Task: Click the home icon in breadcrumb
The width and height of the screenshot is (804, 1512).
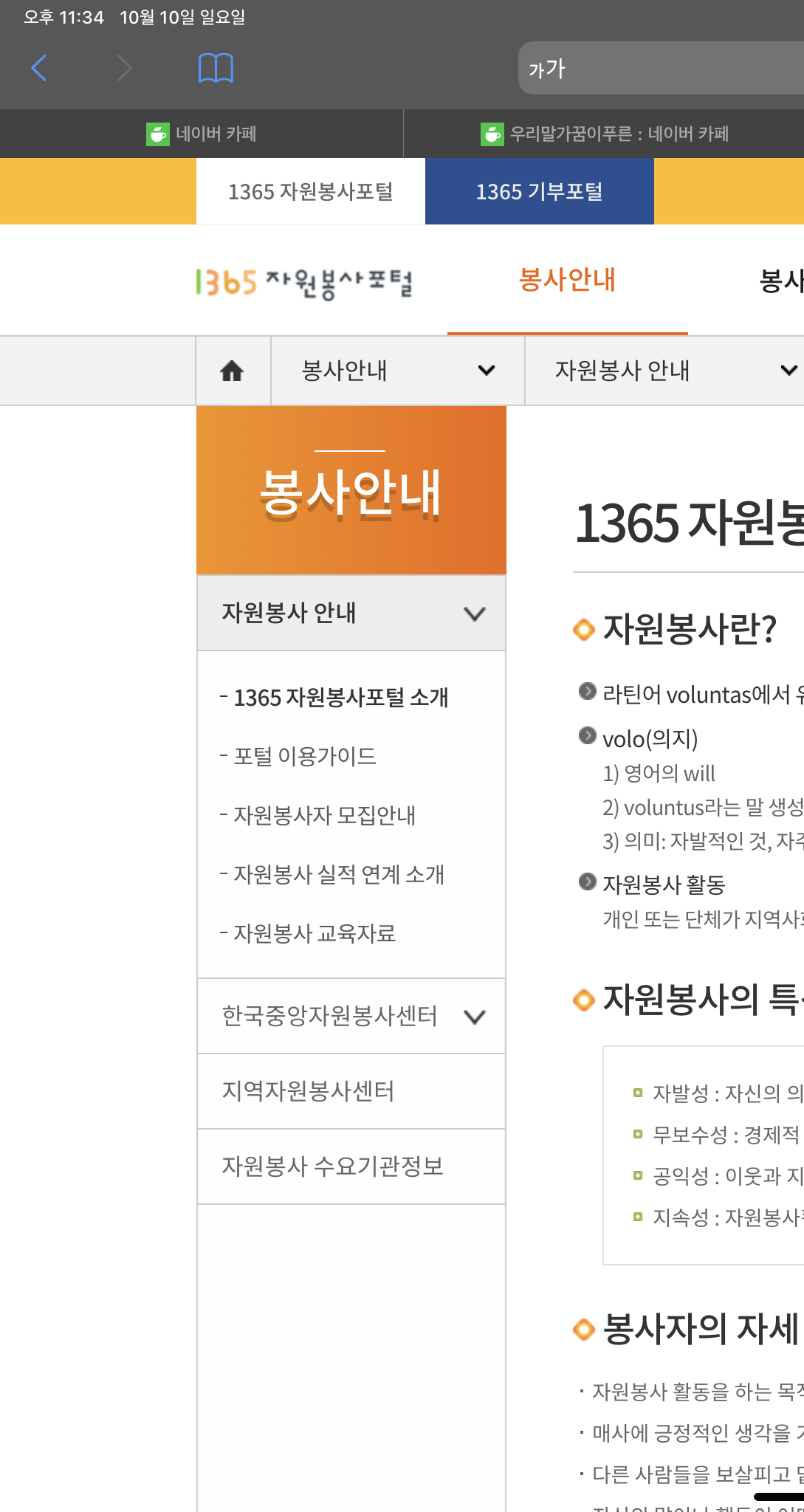Action: point(233,371)
